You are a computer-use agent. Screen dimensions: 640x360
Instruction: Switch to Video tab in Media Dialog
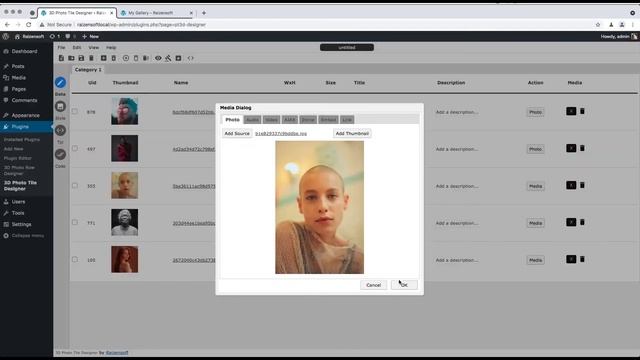tap(271, 120)
